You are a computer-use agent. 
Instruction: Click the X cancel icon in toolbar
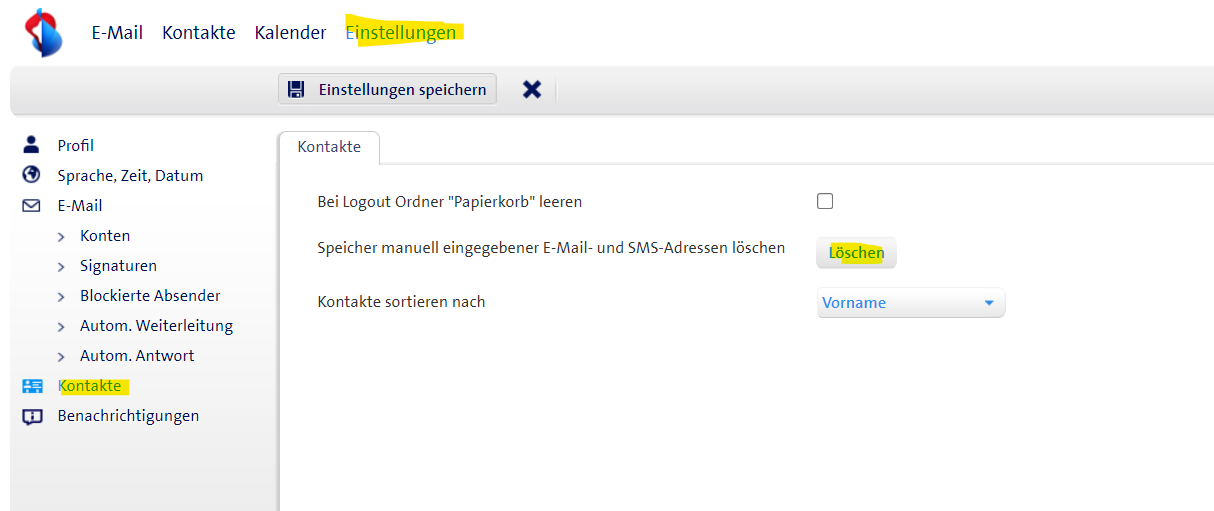[x=532, y=90]
